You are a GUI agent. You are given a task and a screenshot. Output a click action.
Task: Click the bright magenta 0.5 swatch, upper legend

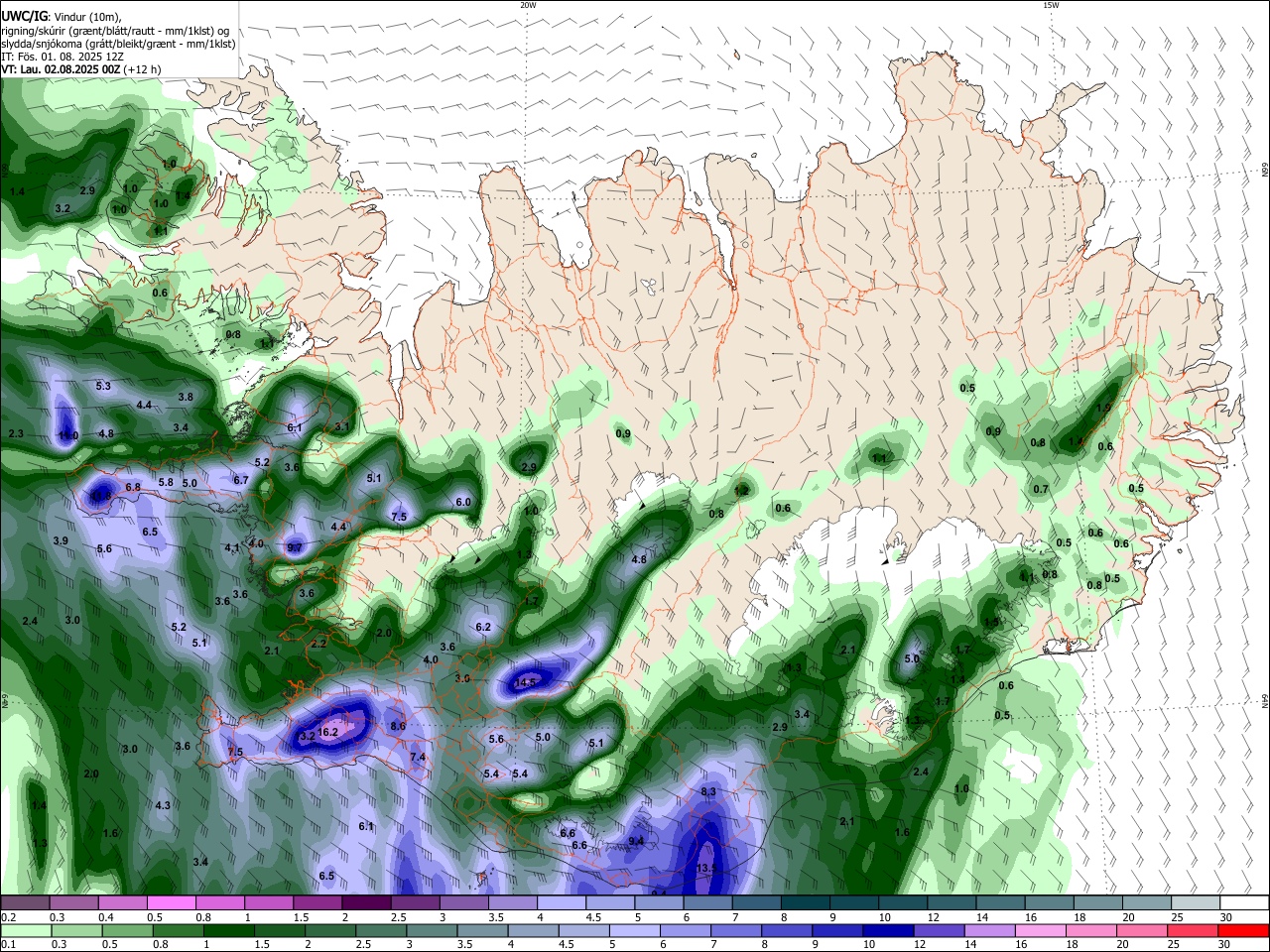point(171,903)
